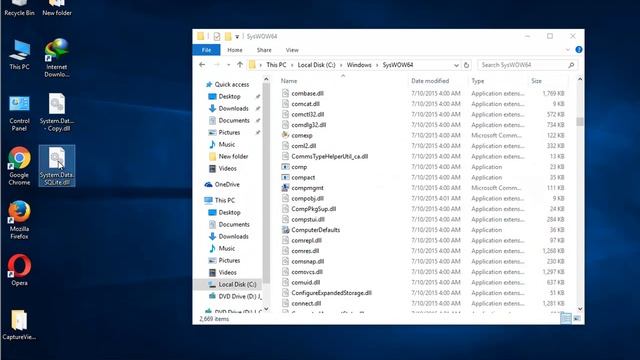The image size is (640, 360).
Task: Select CaptureVie... desktop folder icon
Action: (19, 324)
